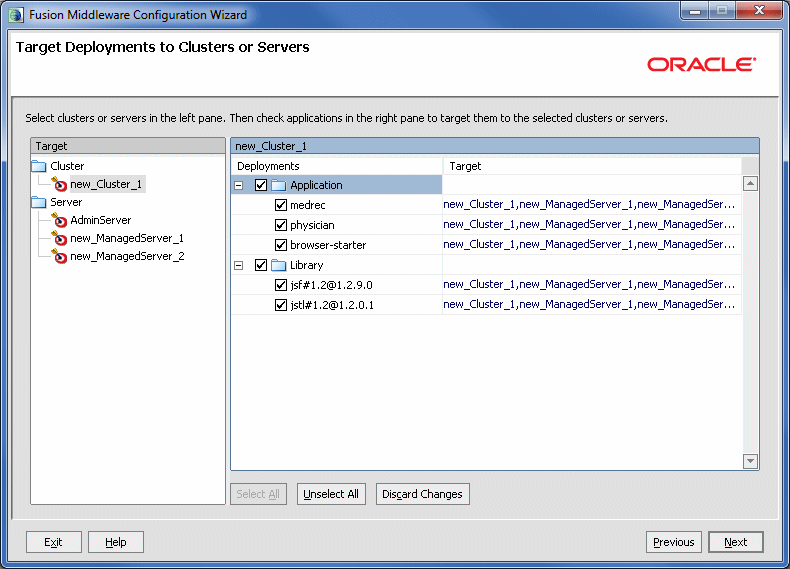Collapse the Library deployments group
The image size is (790, 569).
(239, 266)
